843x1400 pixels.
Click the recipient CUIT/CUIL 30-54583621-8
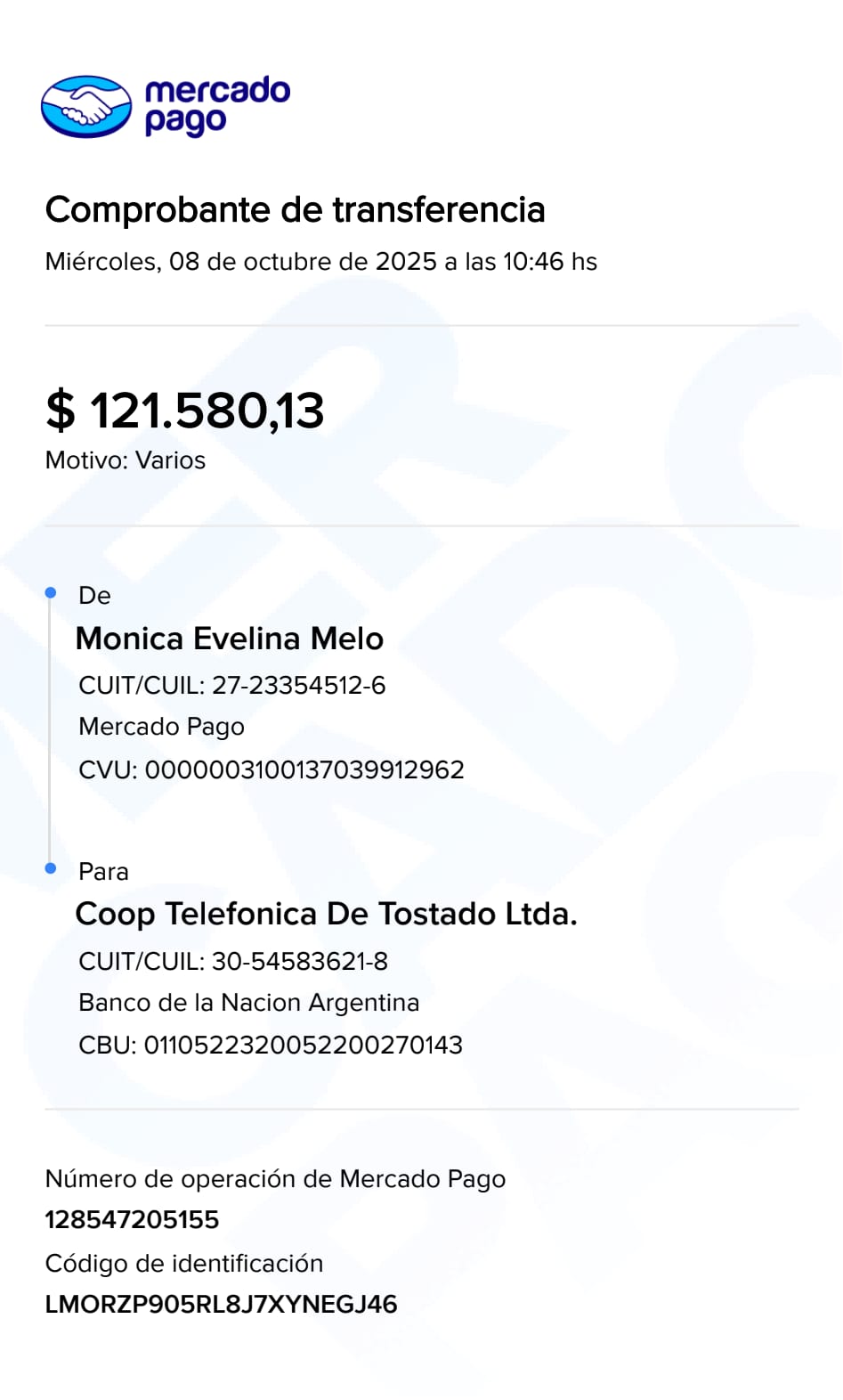[x=233, y=962]
